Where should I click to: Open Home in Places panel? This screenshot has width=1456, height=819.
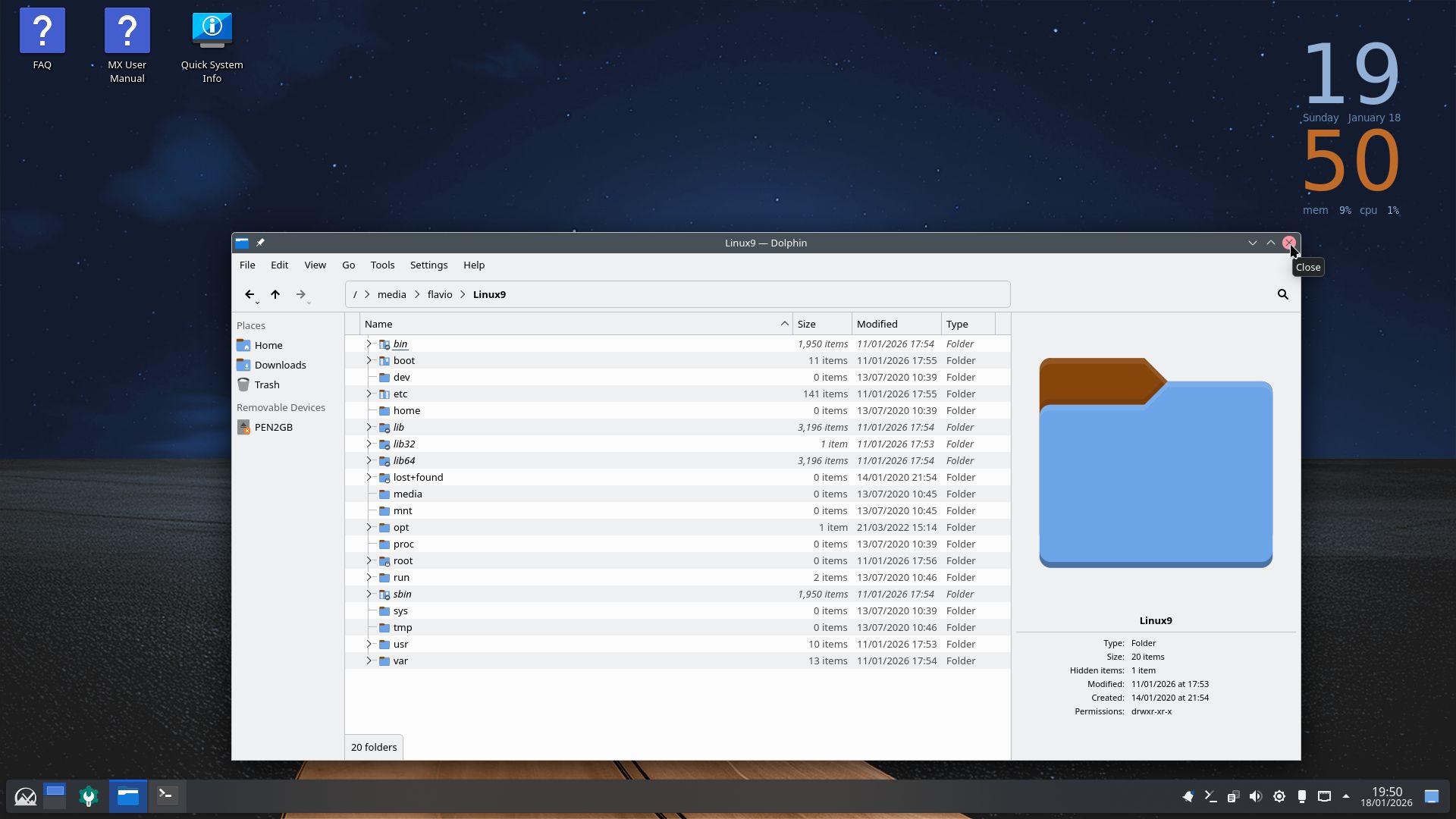pyautogui.click(x=268, y=345)
